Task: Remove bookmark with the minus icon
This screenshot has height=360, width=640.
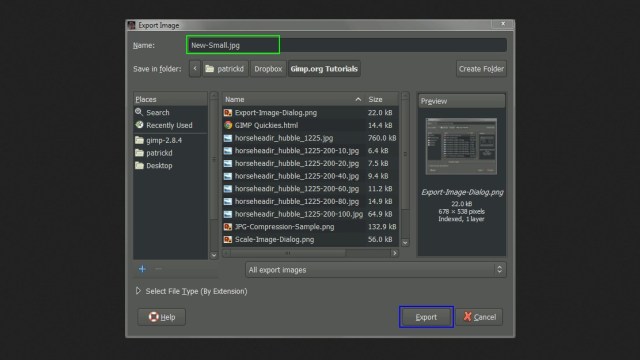Action: tap(158, 269)
